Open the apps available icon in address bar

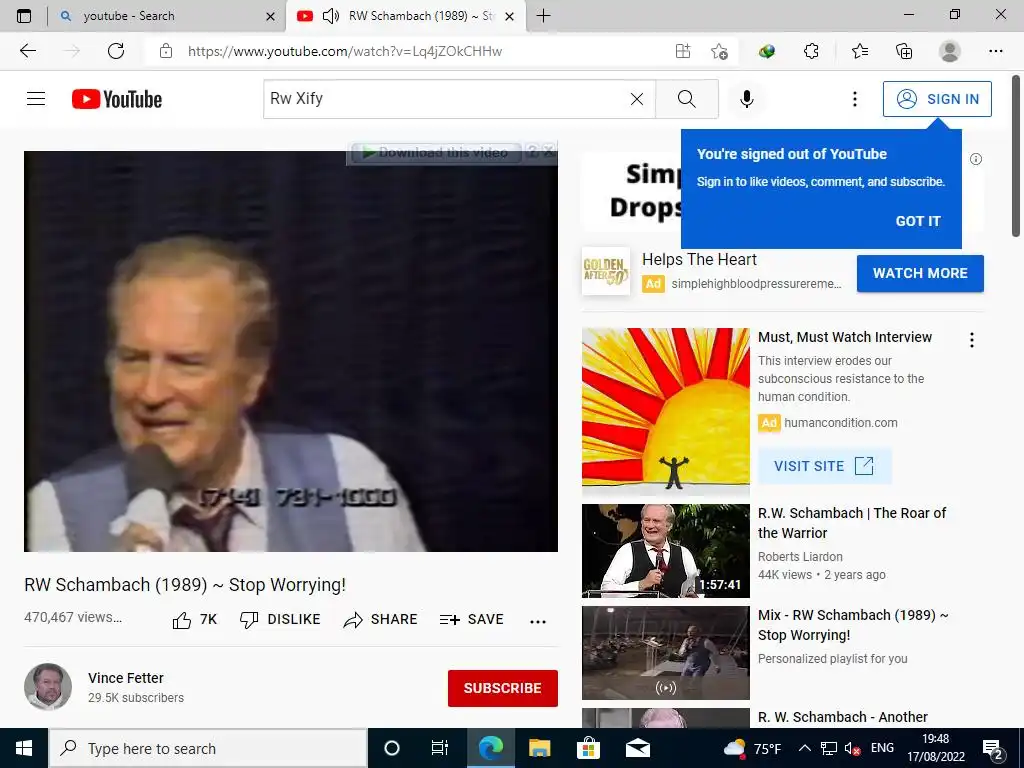(682, 51)
